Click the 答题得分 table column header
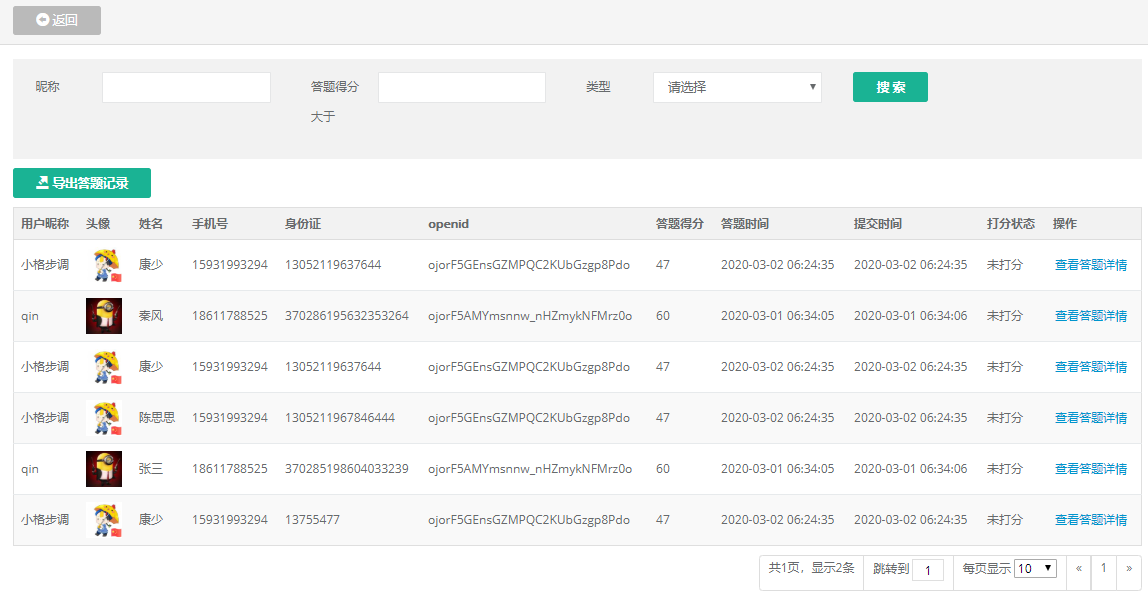Image resolution: width=1148 pixels, height=597 pixels. pyautogui.click(x=679, y=223)
